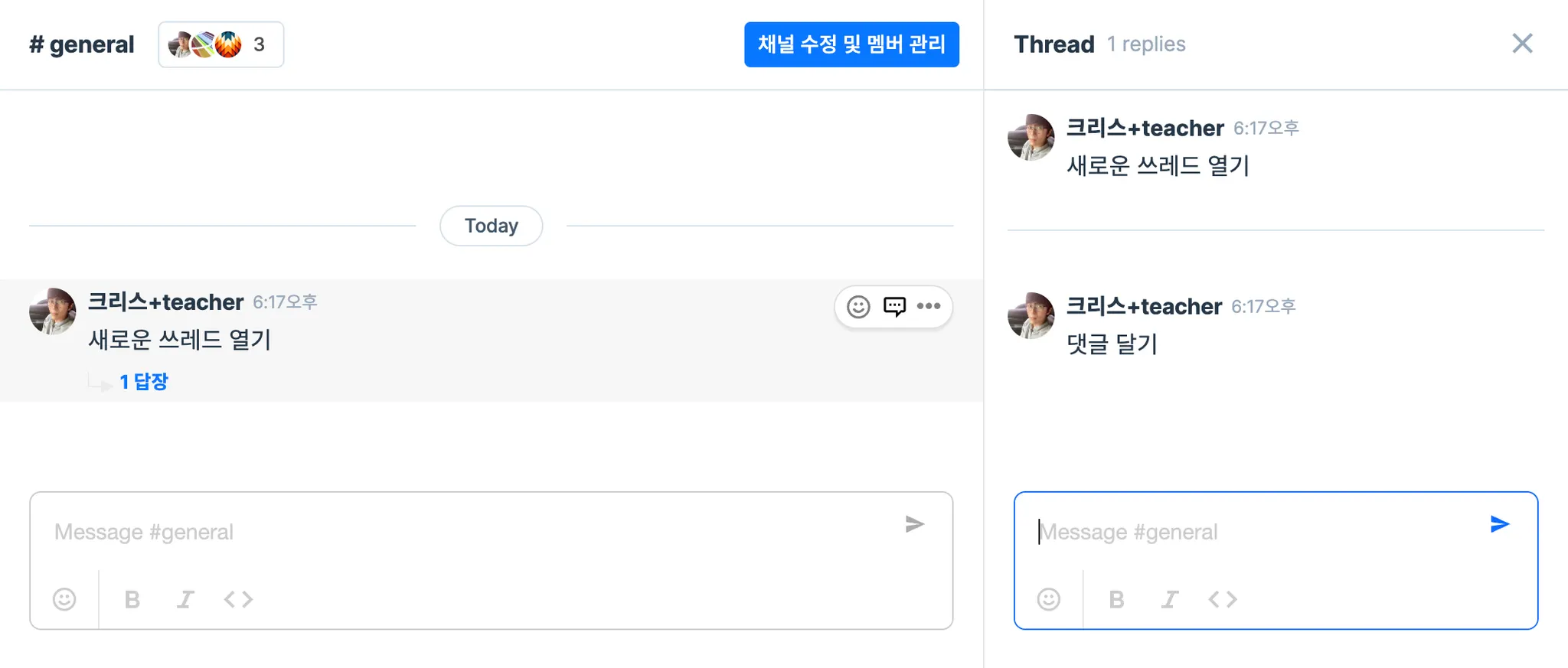Image resolution: width=1568 pixels, height=668 pixels.
Task: Open emoji picker in main composer
Action: tap(64, 599)
